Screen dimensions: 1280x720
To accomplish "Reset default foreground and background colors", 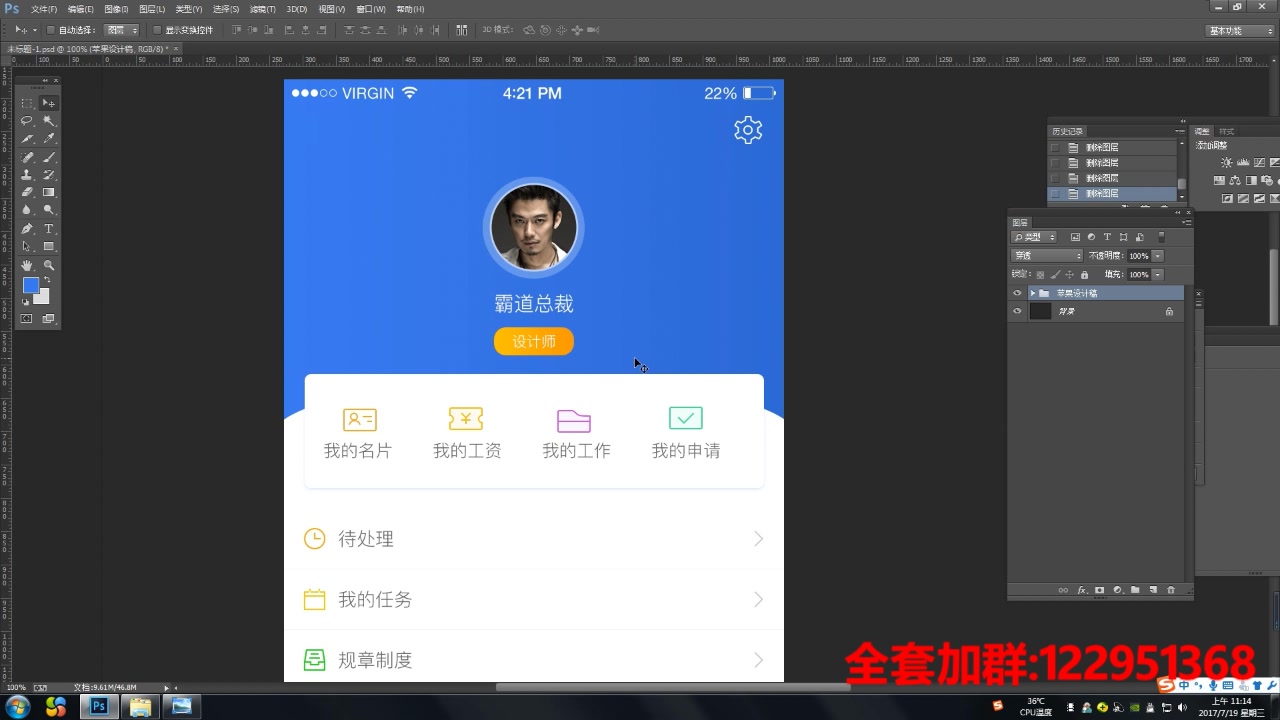I will coord(26,302).
